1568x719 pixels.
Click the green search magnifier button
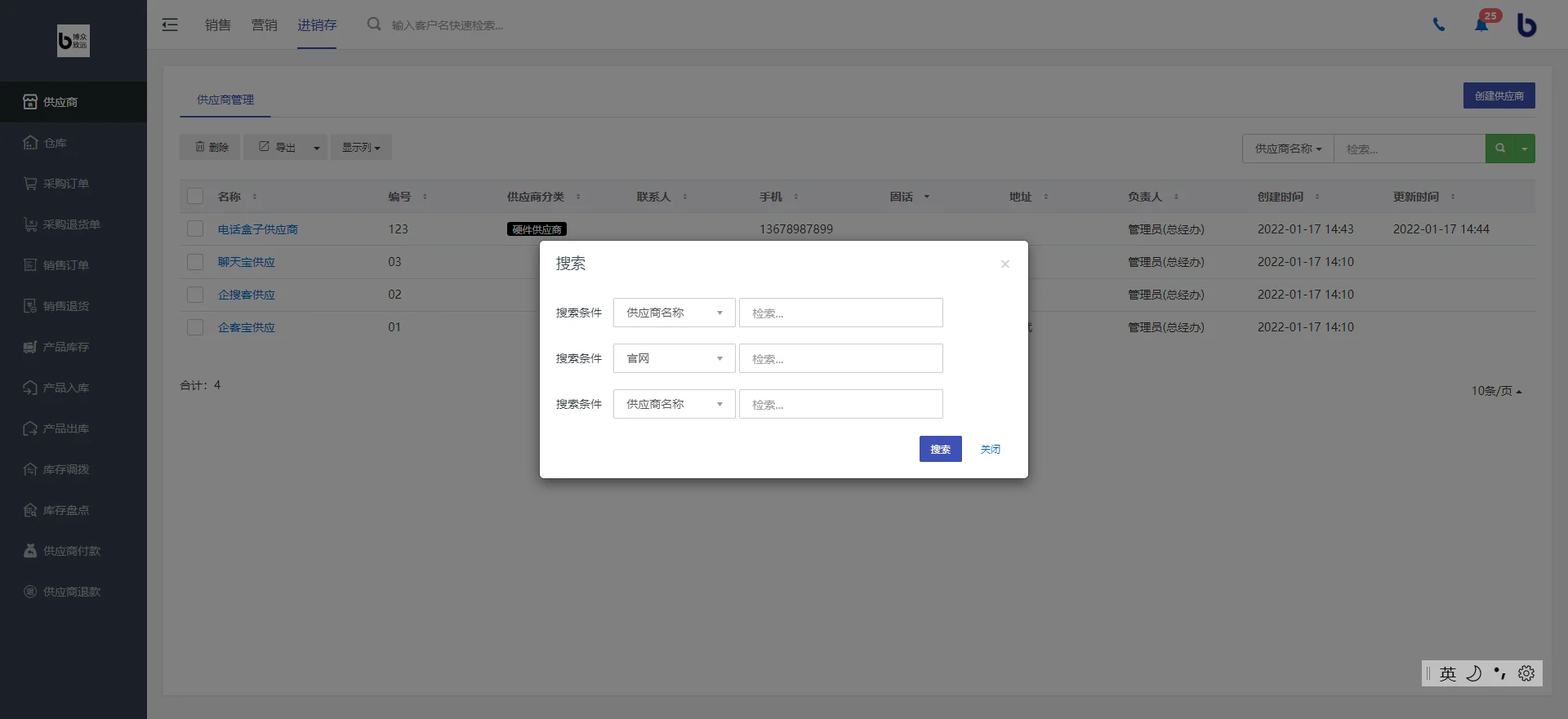1500,149
